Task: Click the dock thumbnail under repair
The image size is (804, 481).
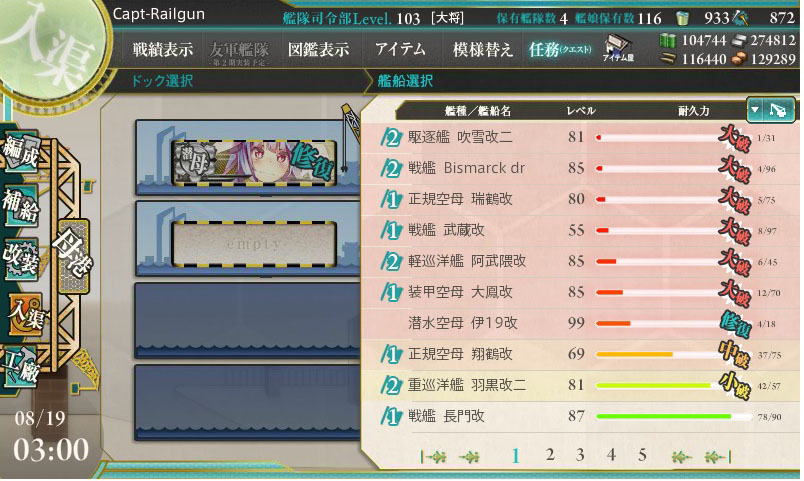Action: tap(254, 162)
